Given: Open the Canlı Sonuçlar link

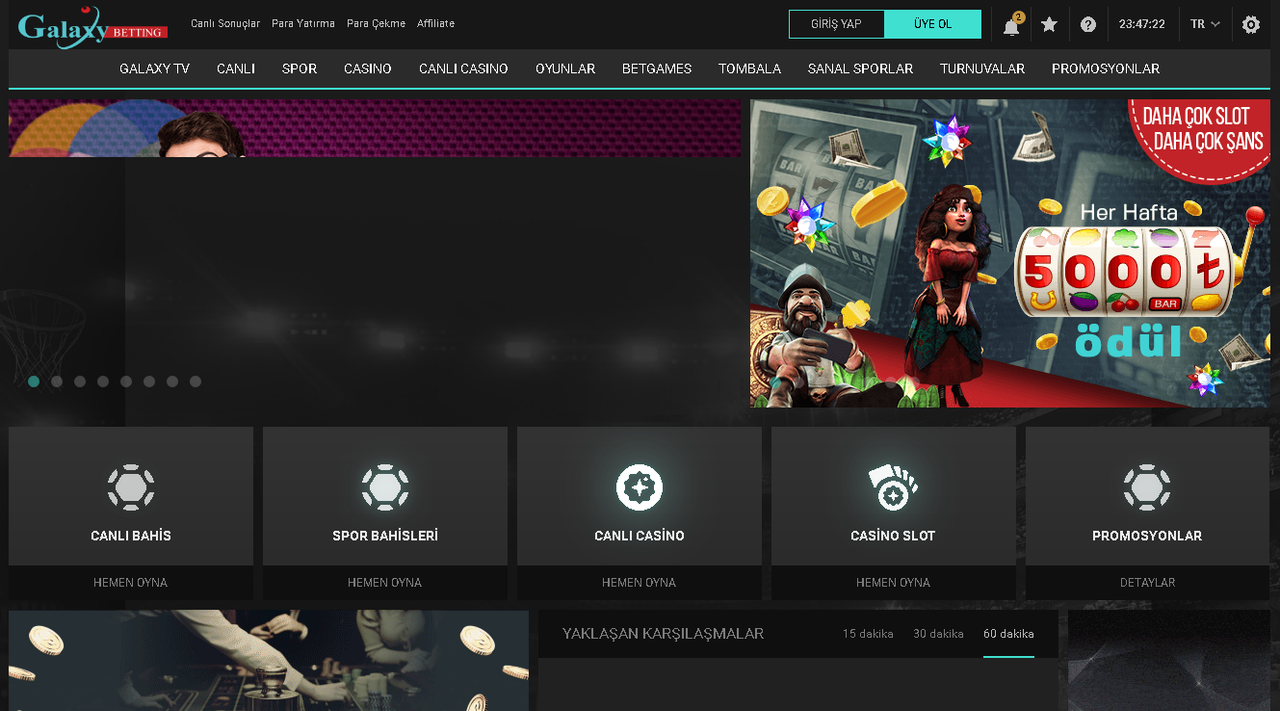Looking at the screenshot, I should (225, 23).
